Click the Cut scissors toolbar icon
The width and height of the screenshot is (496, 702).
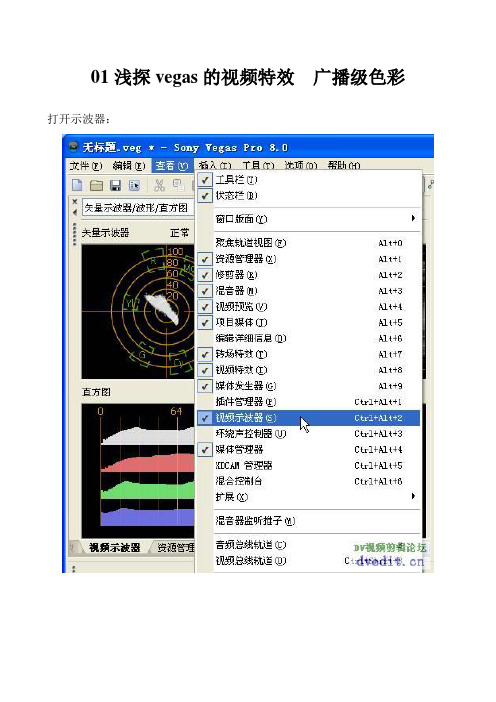(x=159, y=185)
